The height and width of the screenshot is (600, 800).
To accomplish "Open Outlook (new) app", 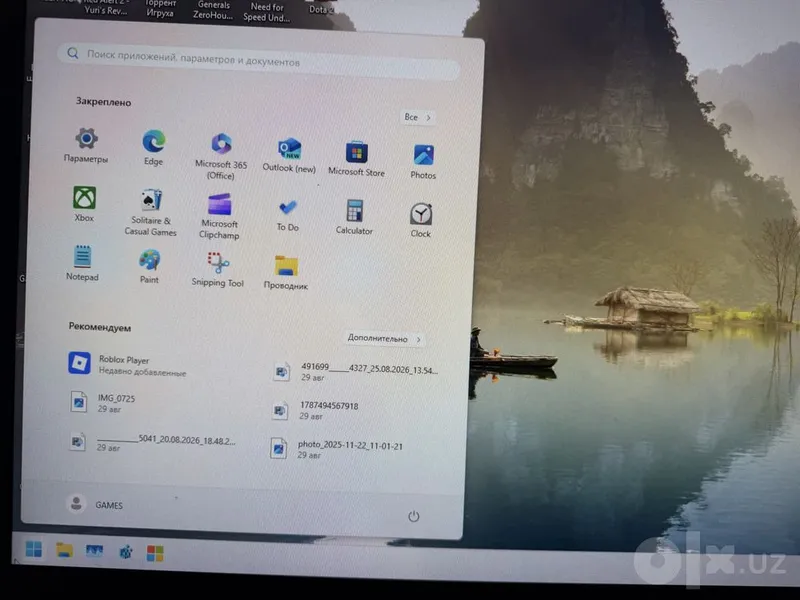I will coord(289,155).
